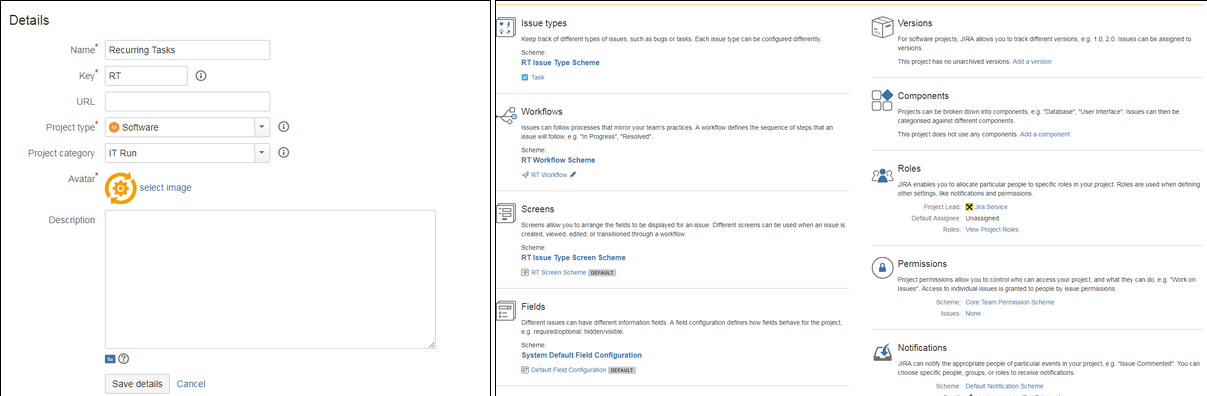Open the Default Field Configuration link
Image resolution: width=1207 pixels, height=396 pixels.
pos(568,370)
